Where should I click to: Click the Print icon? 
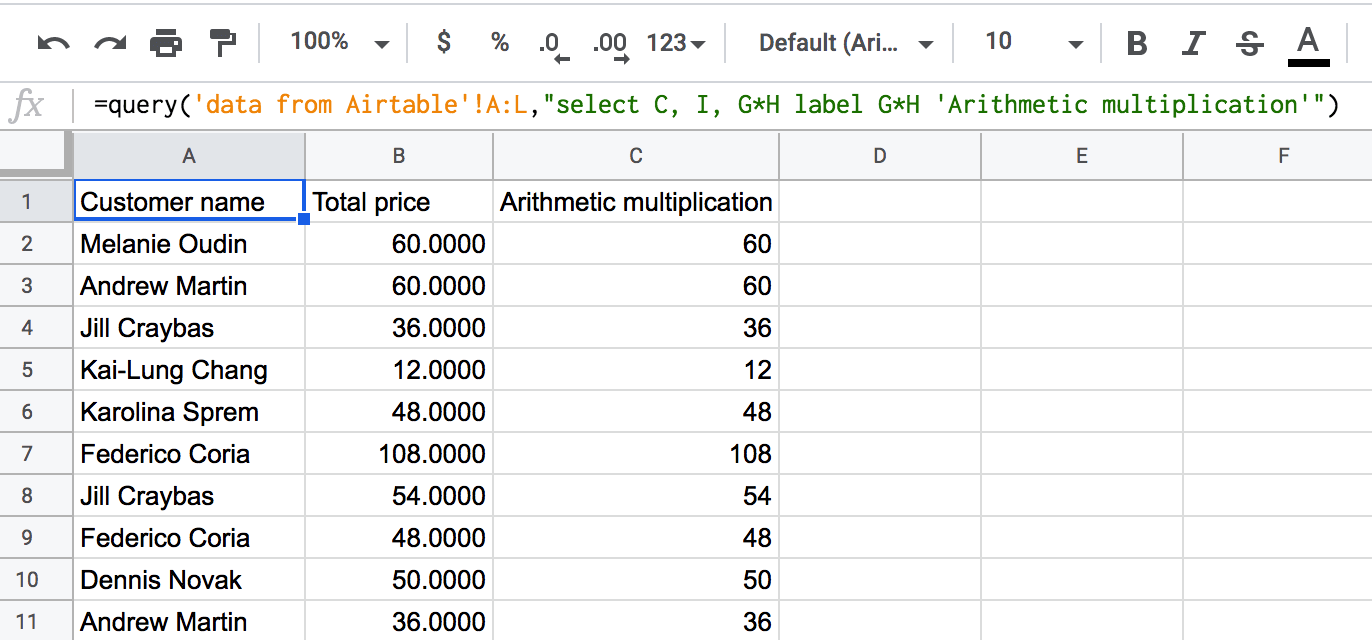(166, 43)
